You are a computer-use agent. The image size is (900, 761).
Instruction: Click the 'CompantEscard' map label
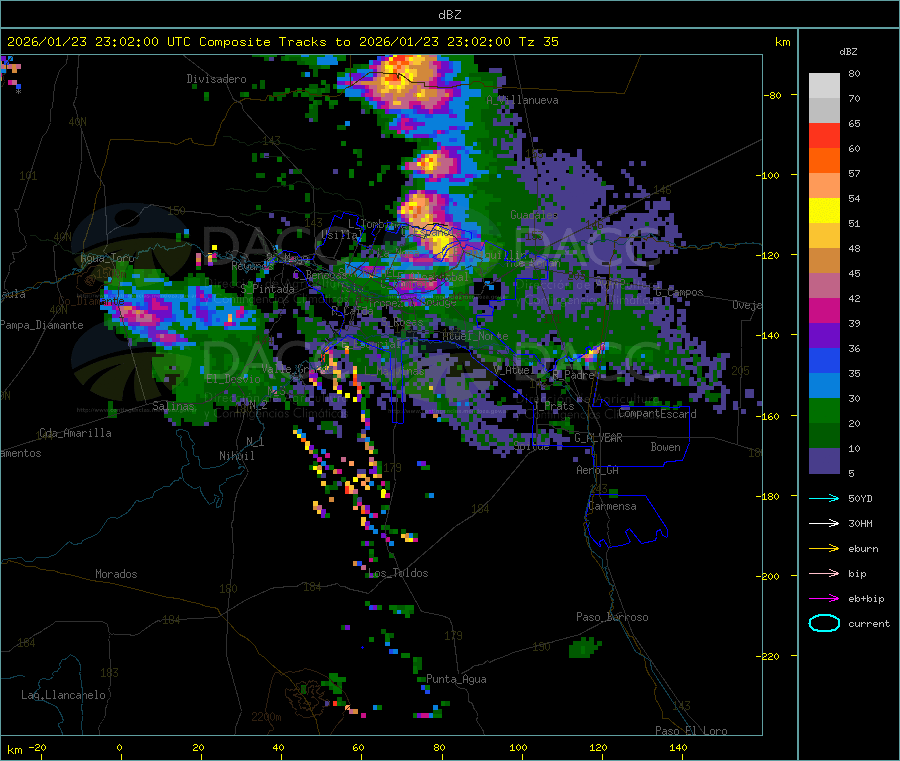[x=657, y=414]
